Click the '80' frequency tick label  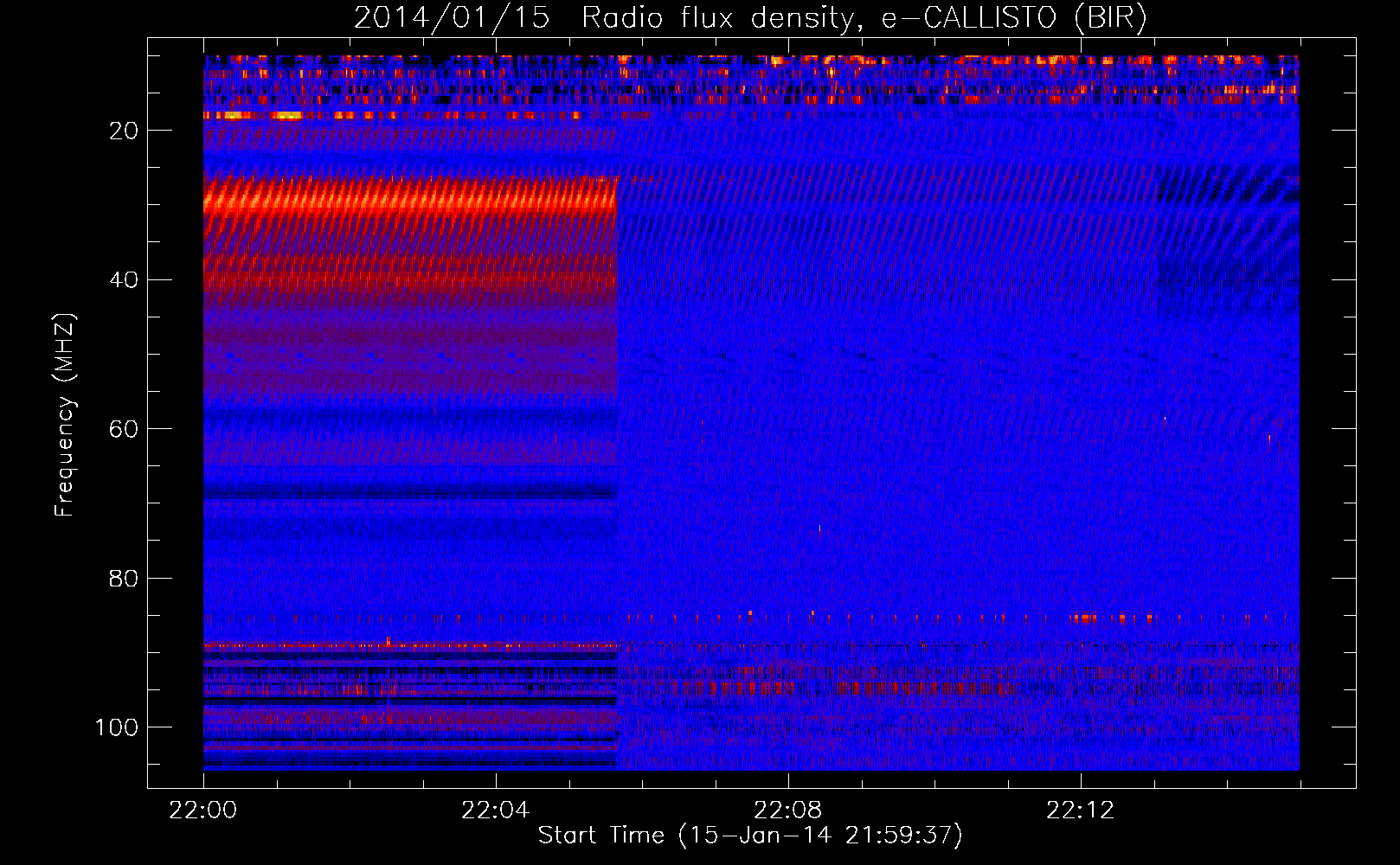coord(124,579)
